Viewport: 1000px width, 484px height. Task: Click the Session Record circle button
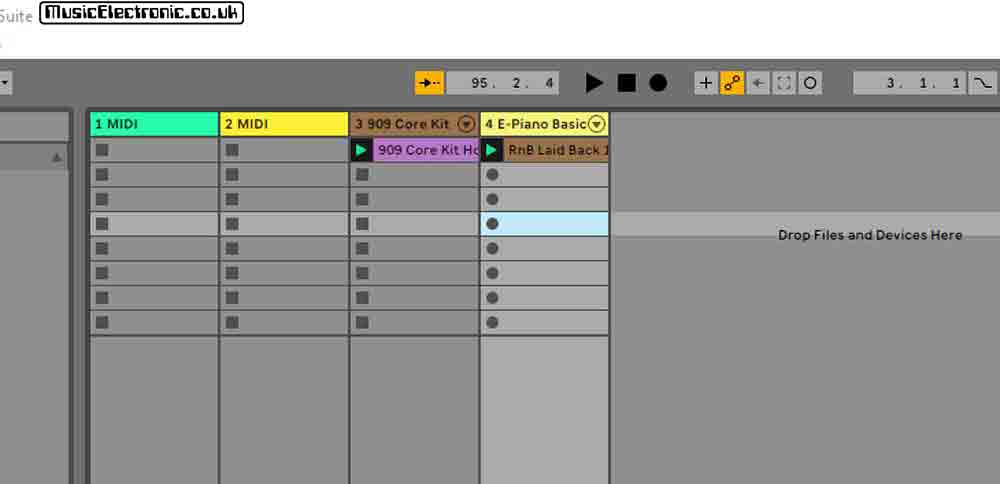(x=810, y=83)
